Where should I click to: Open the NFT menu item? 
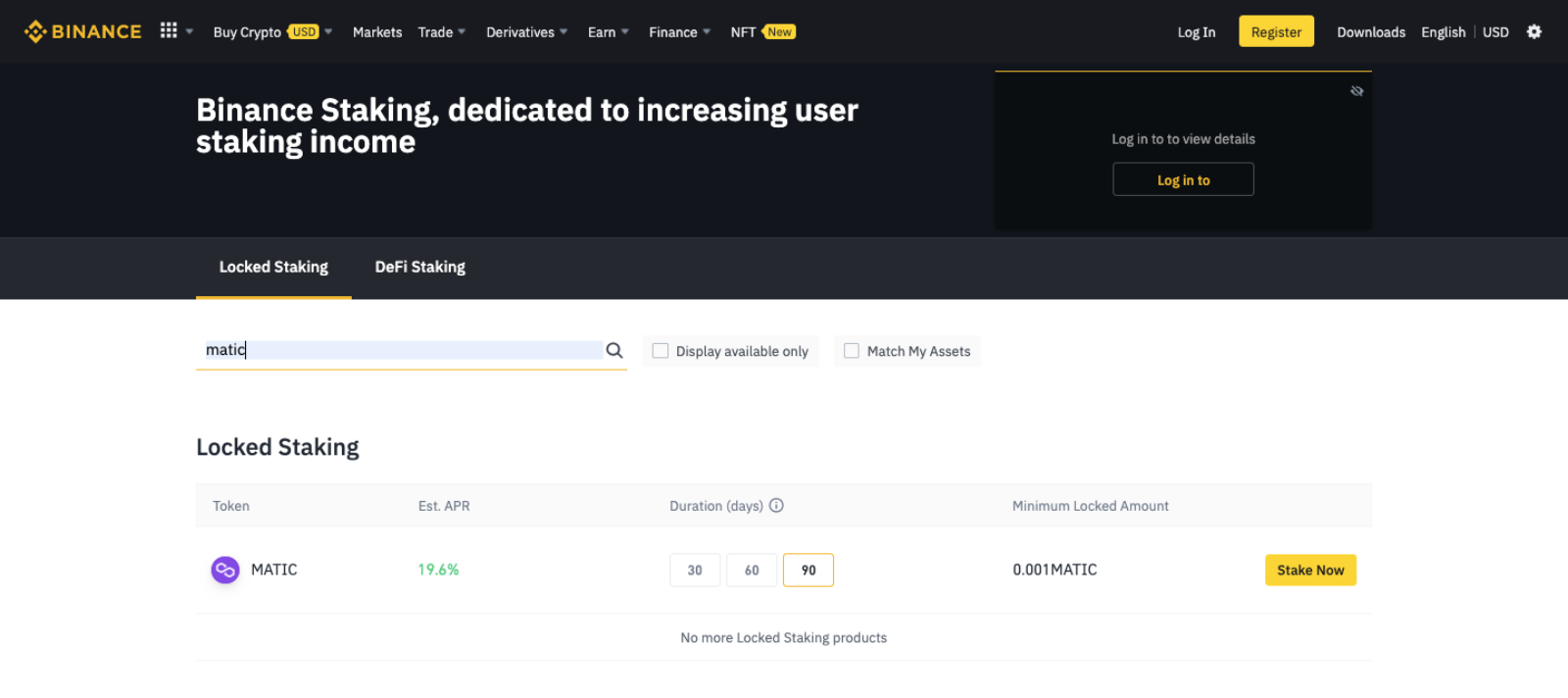743,32
